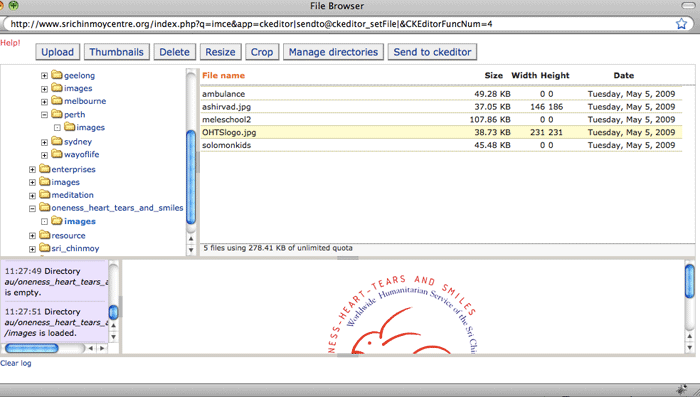This screenshot has height=397, width=700.
Task: Sort by File name column
Action: pyautogui.click(x=223, y=75)
